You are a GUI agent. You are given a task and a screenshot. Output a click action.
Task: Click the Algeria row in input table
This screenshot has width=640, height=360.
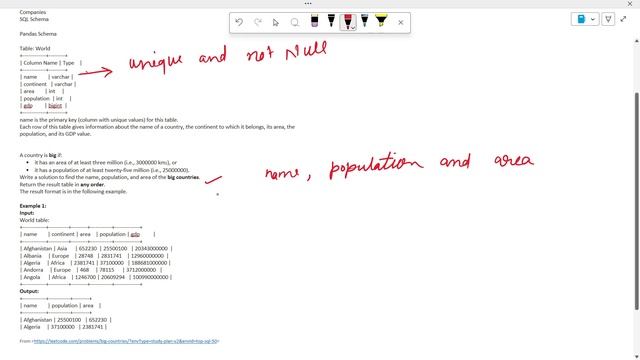point(96,263)
